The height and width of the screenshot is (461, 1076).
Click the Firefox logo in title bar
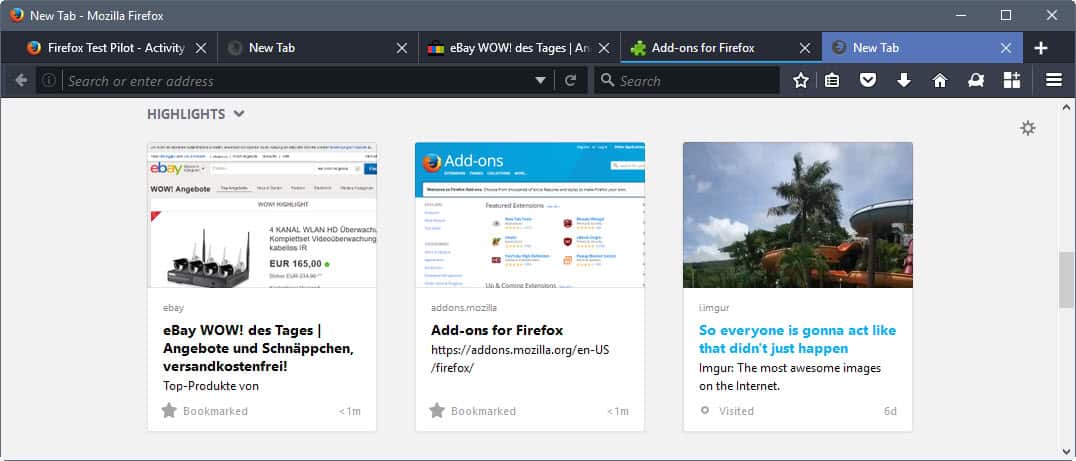click(x=16, y=14)
